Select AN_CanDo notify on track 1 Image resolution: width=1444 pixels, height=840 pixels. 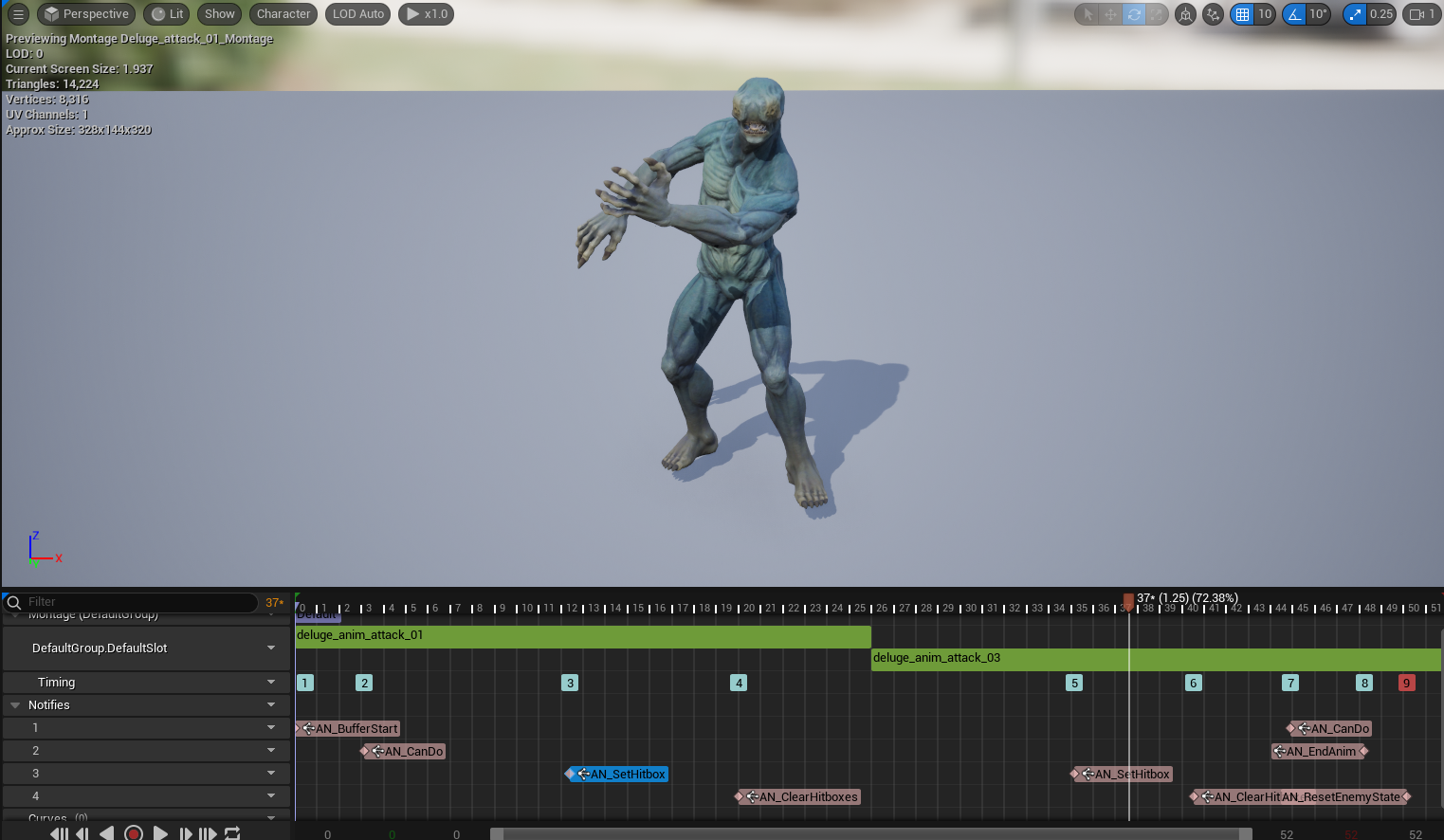(1331, 729)
